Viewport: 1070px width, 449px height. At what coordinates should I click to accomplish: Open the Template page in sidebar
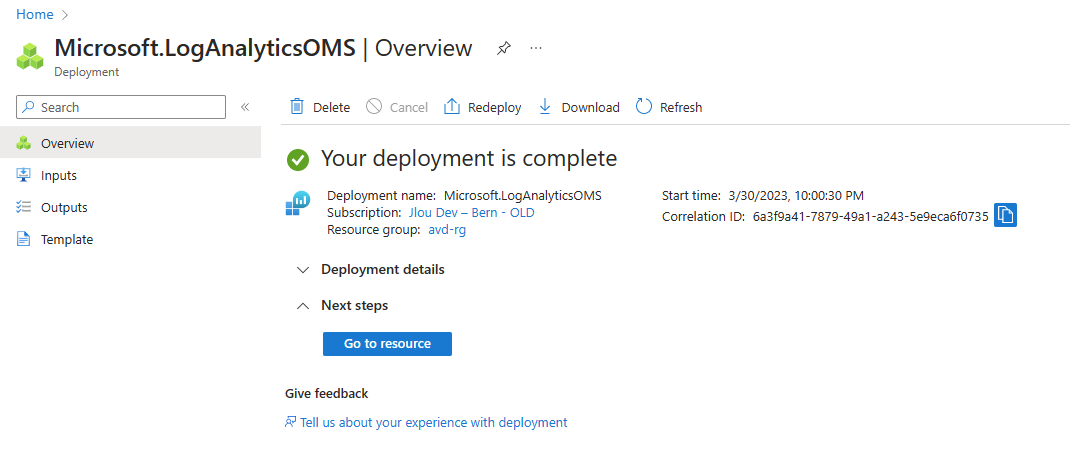(x=66, y=239)
